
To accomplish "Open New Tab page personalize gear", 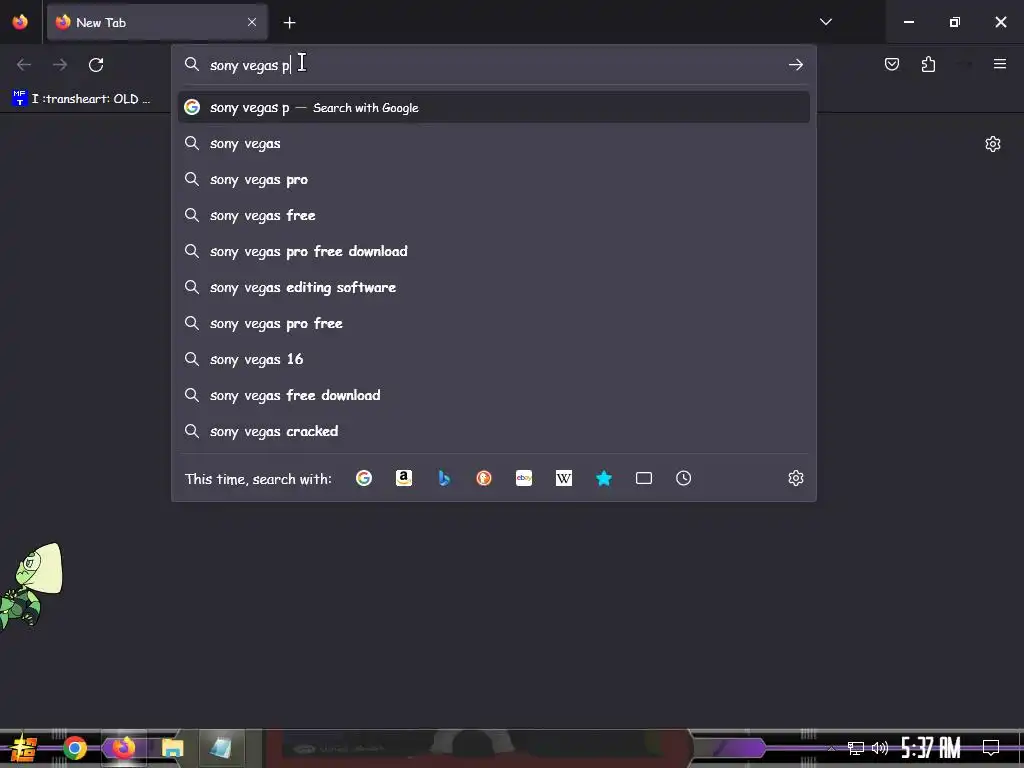I will 993,144.
